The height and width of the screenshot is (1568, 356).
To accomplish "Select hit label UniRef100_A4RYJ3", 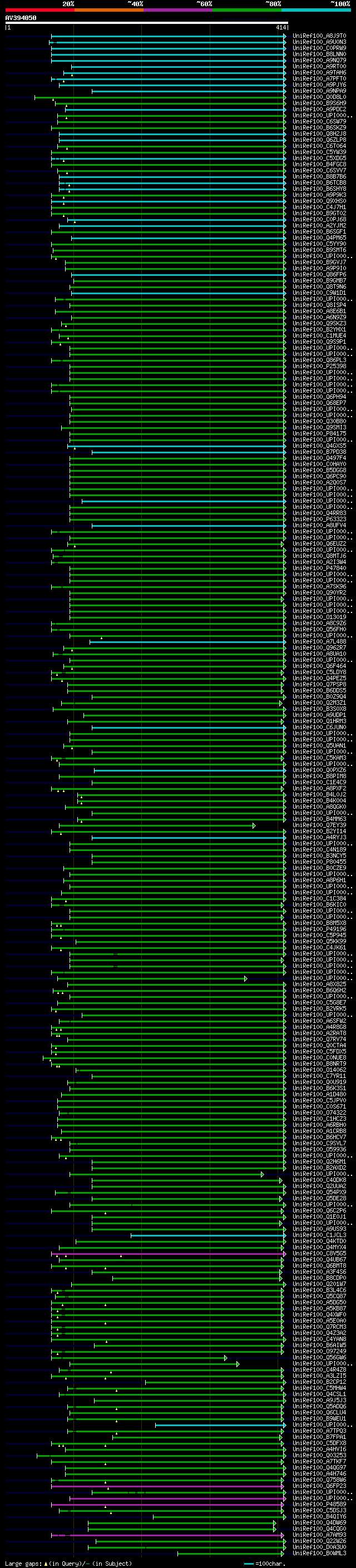I will (x=319, y=838).
